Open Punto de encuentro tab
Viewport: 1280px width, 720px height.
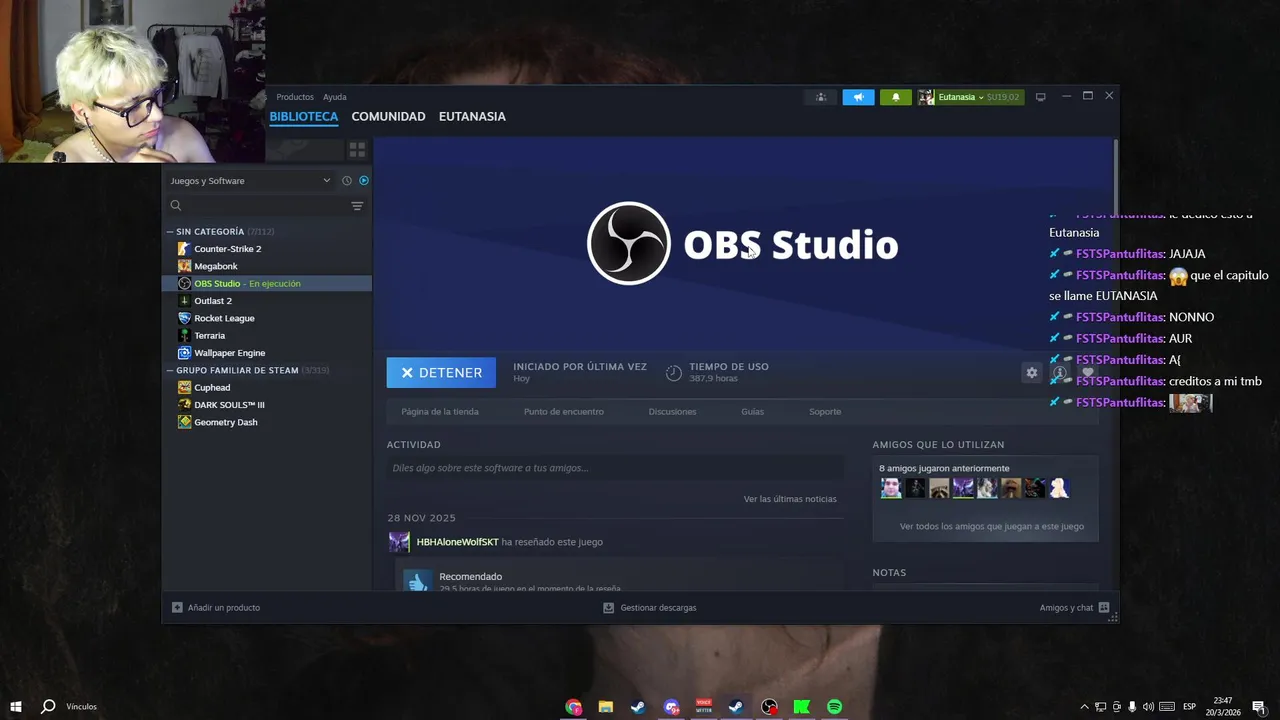pyautogui.click(x=564, y=412)
